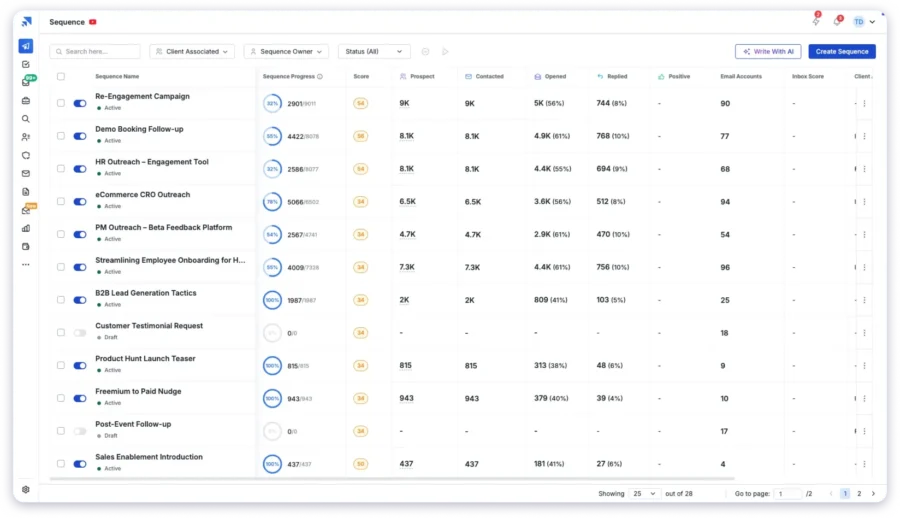Image resolution: width=900 pixels, height=518 pixels.
Task: Click the lightning bolt icon in header
Action: (815, 21)
